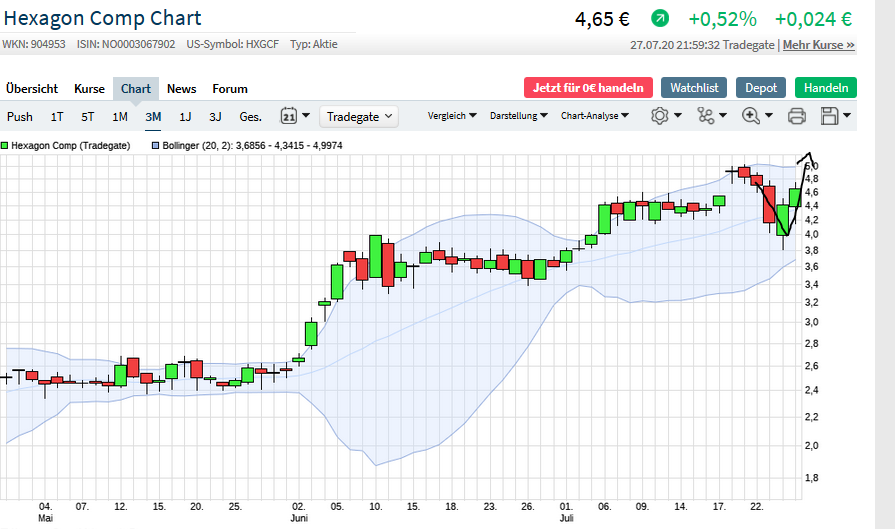
Task: Open the News tab
Action: (x=182, y=89)
